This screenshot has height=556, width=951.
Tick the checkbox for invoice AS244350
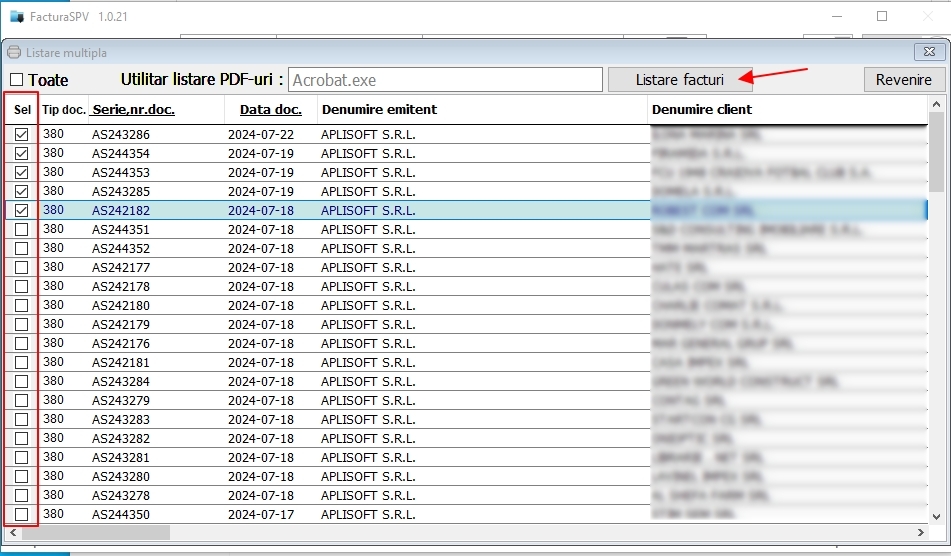(21, 514)
